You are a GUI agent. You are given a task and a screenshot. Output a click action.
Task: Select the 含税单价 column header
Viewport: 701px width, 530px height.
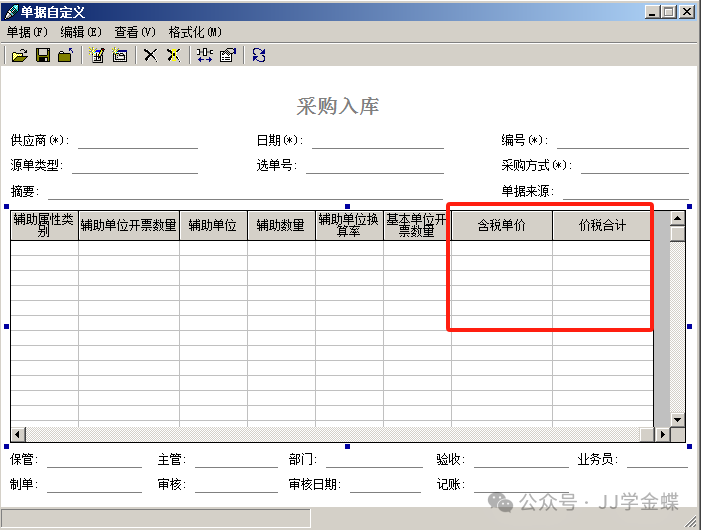point(502,226)
